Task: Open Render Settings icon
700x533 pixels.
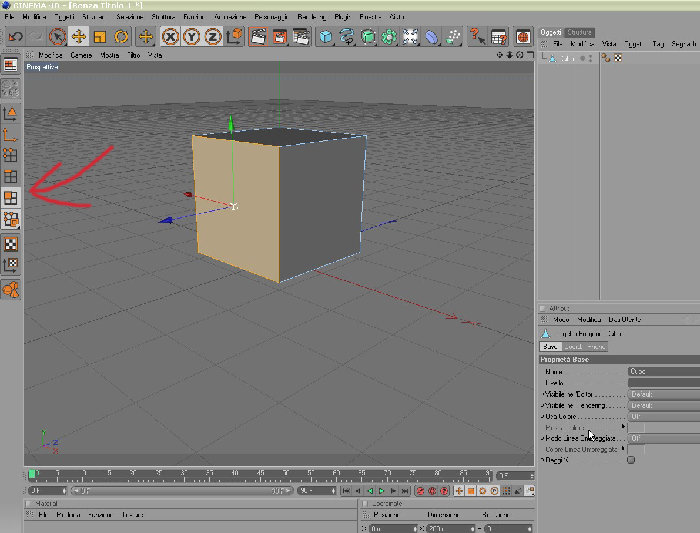Action: pyautogui.click(x=301, y=37)
